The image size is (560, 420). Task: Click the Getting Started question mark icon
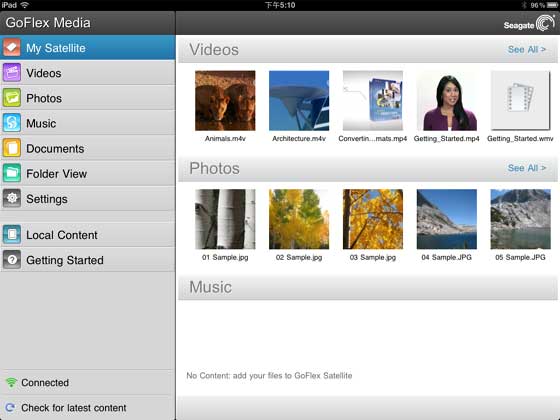point(12,260)
